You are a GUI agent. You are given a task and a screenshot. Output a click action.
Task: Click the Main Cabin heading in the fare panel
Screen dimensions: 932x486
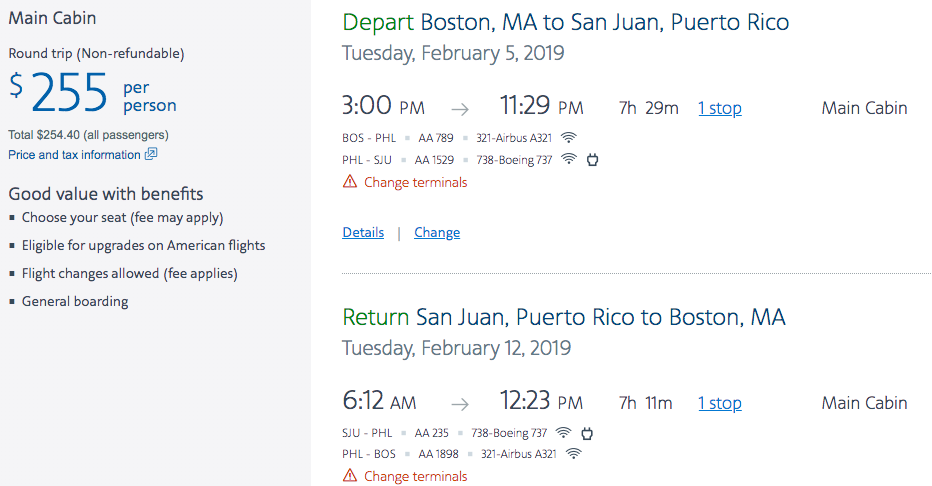(52, 18)
